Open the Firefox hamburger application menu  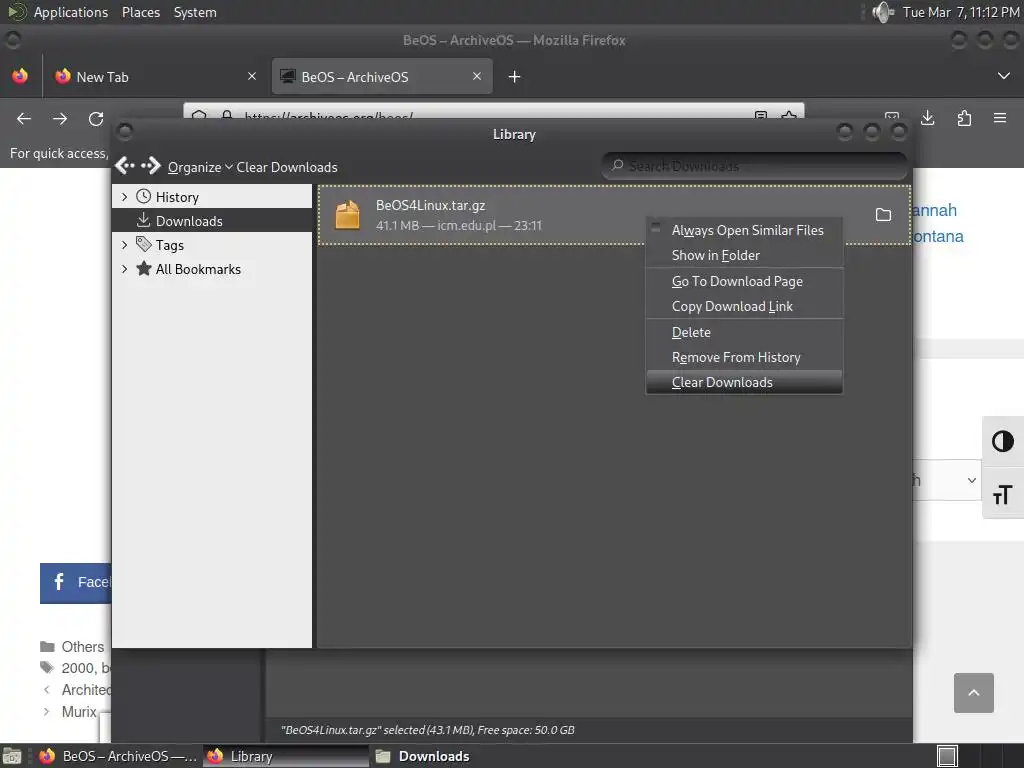[x=1000, y=118]
